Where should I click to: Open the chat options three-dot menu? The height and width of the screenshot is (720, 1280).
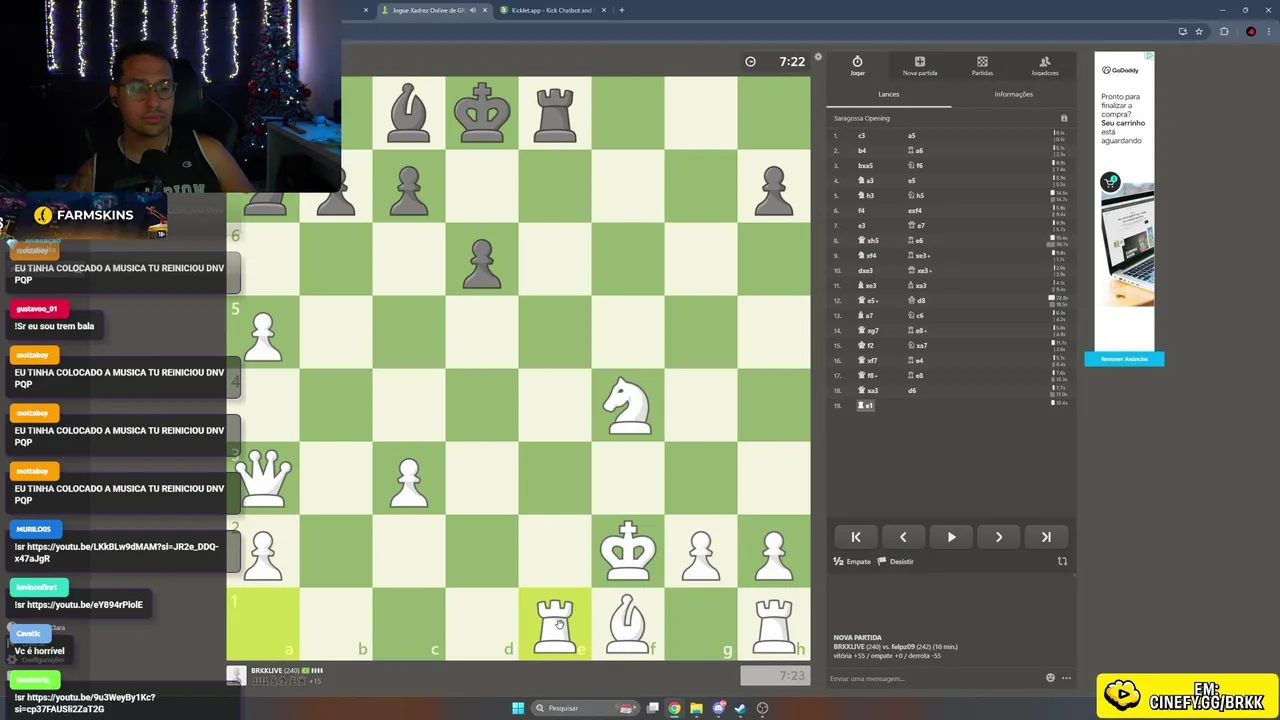click(x=1066, y=678)
